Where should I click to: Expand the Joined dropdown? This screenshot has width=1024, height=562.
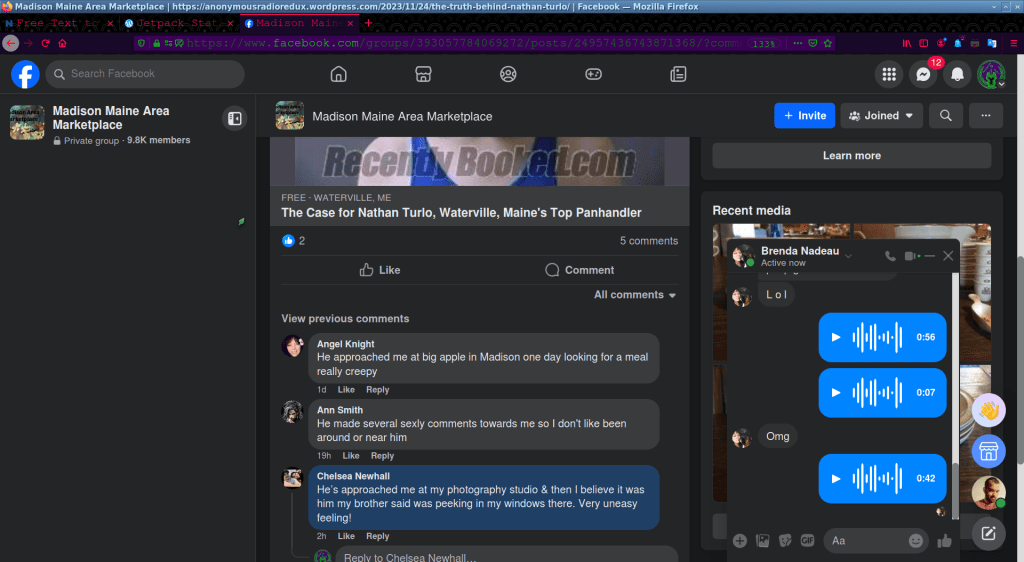[881, 116]
